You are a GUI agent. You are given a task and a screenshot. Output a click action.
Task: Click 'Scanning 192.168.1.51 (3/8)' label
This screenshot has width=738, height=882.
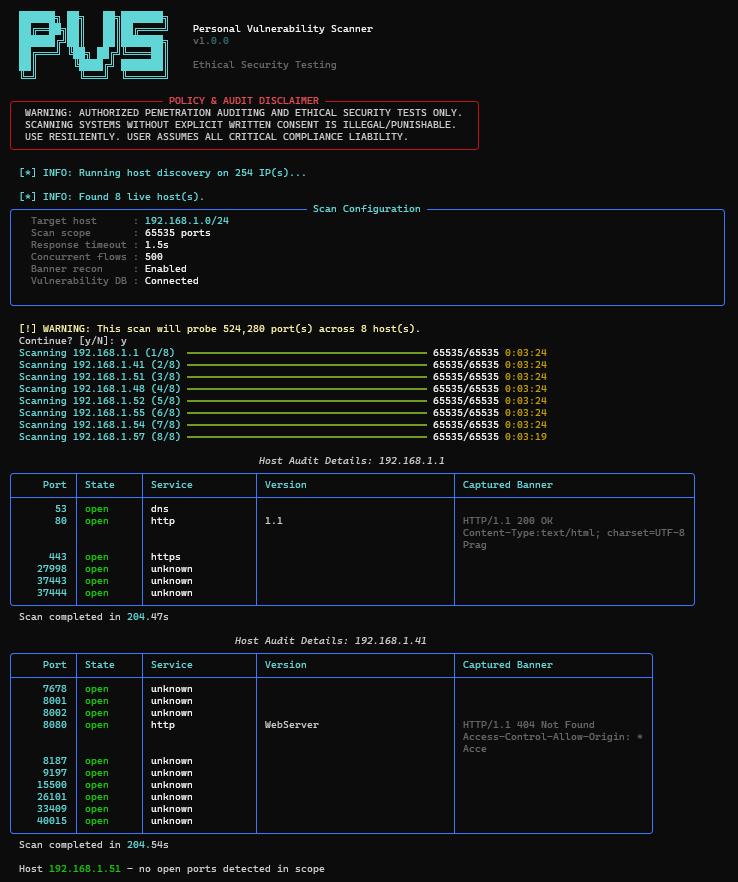coord(100,377)
